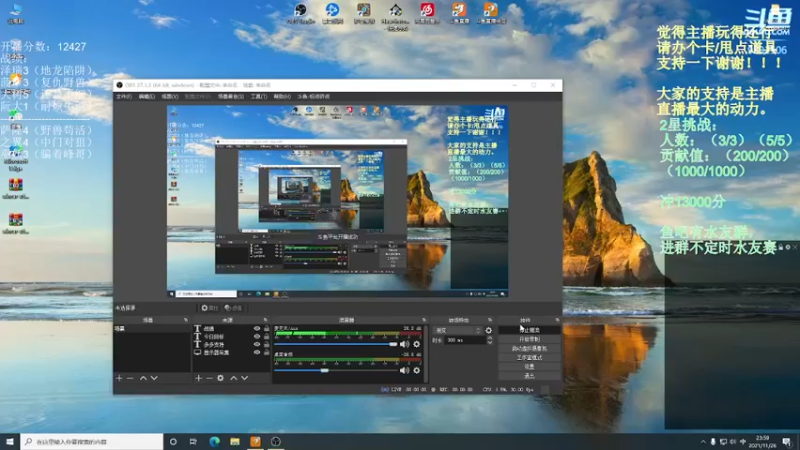Expand hidden system tray icons

[x=703, y=441]
